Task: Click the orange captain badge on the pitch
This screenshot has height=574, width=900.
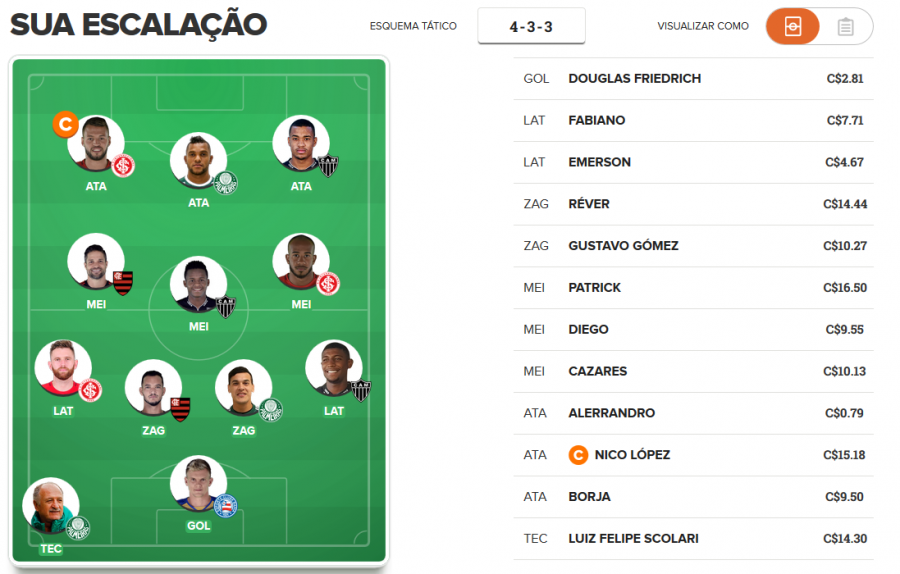Action: (65, 125)
